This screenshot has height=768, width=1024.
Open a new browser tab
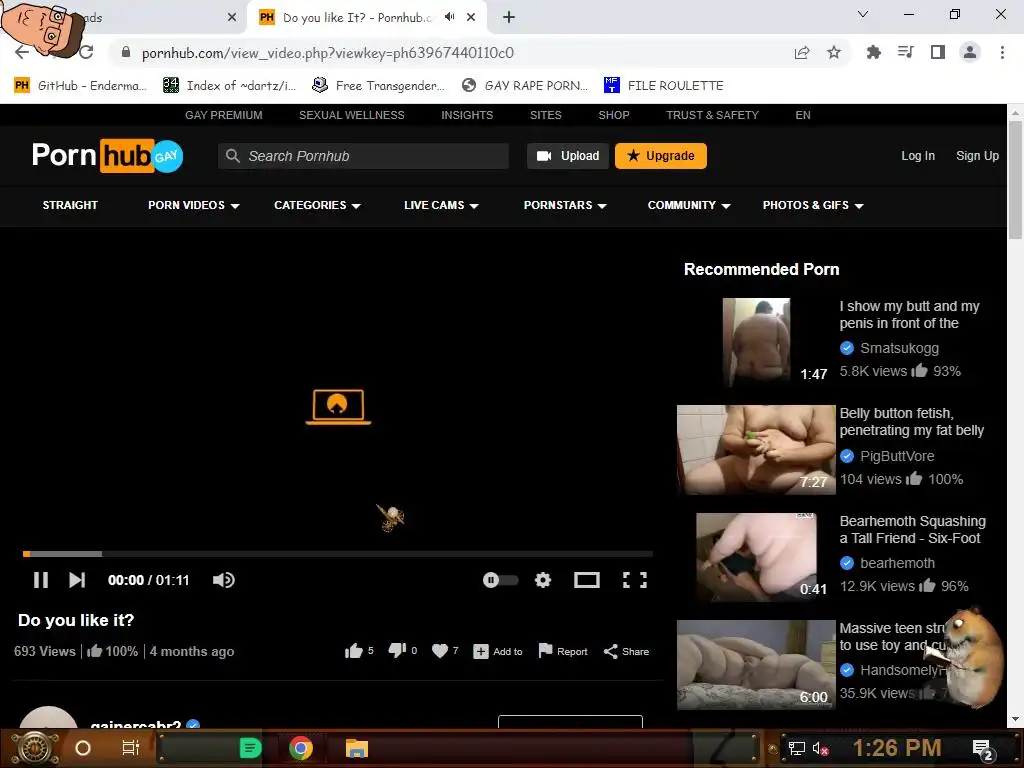[x=509, y=18]
